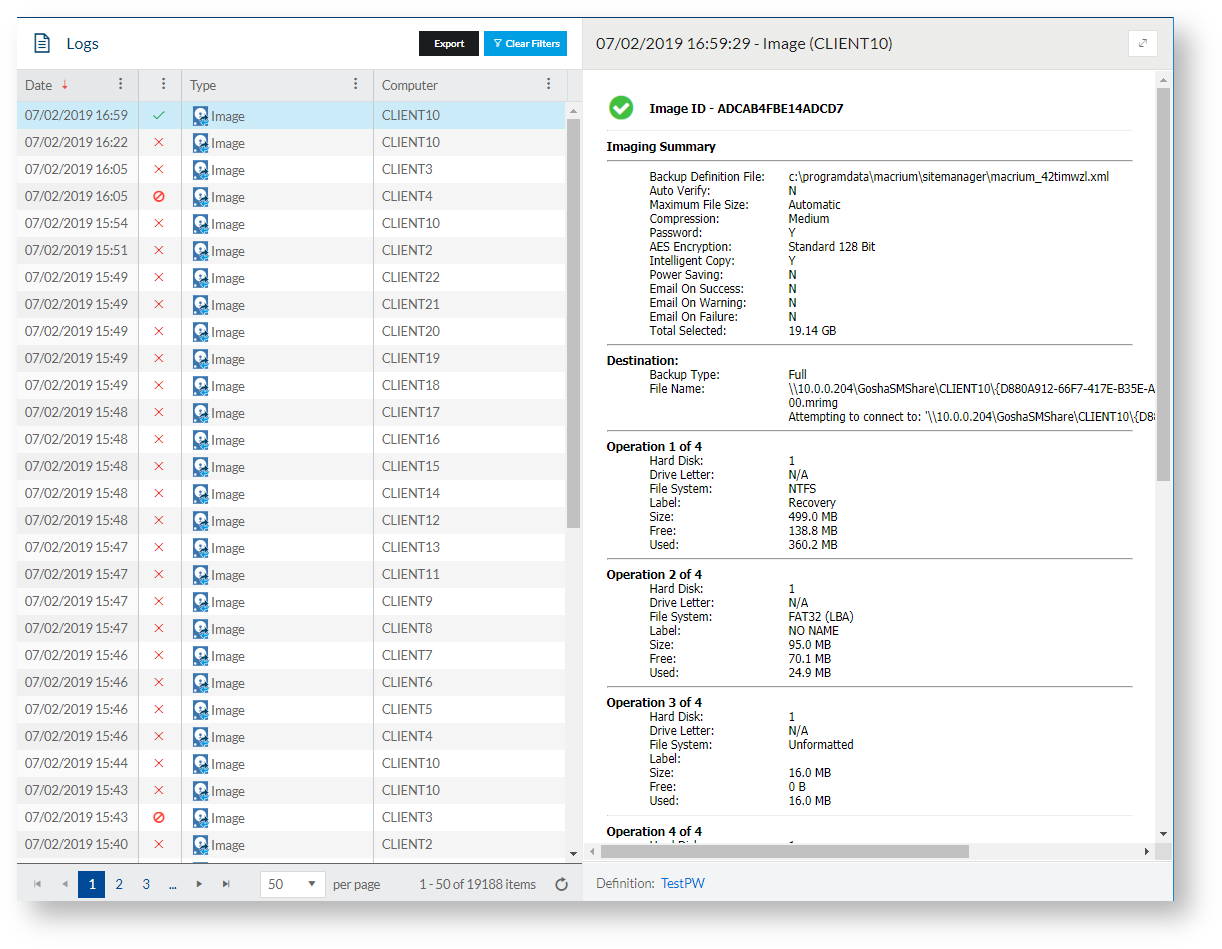Click the Image disk icon in the CLIENT15 row
This screenshot has height=949, width=1222.
point(200,466)
